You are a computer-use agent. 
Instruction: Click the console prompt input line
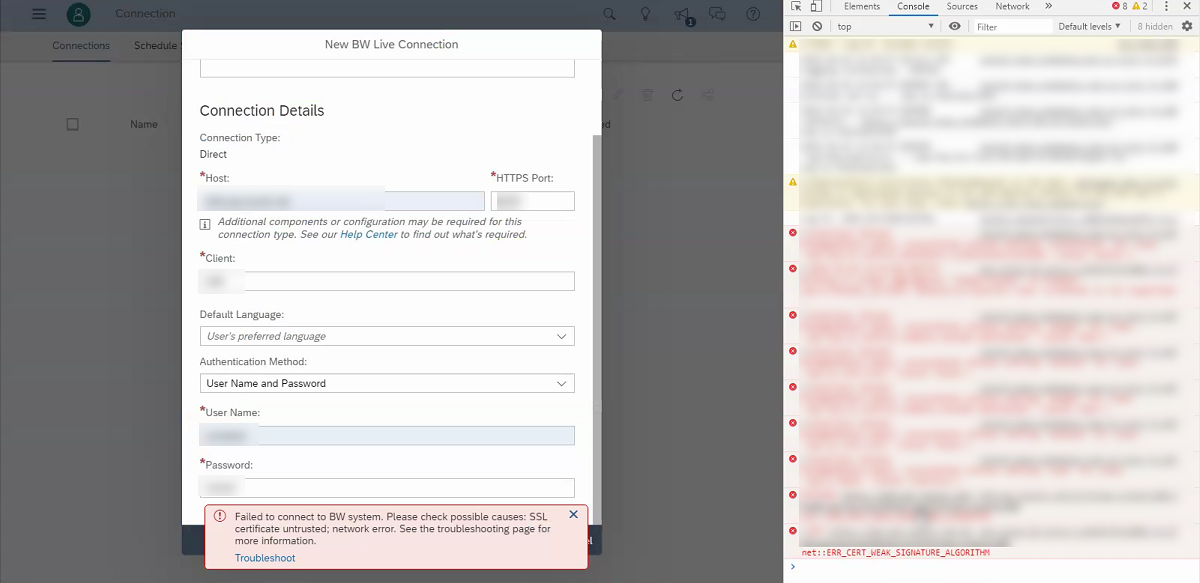[995, 567]
